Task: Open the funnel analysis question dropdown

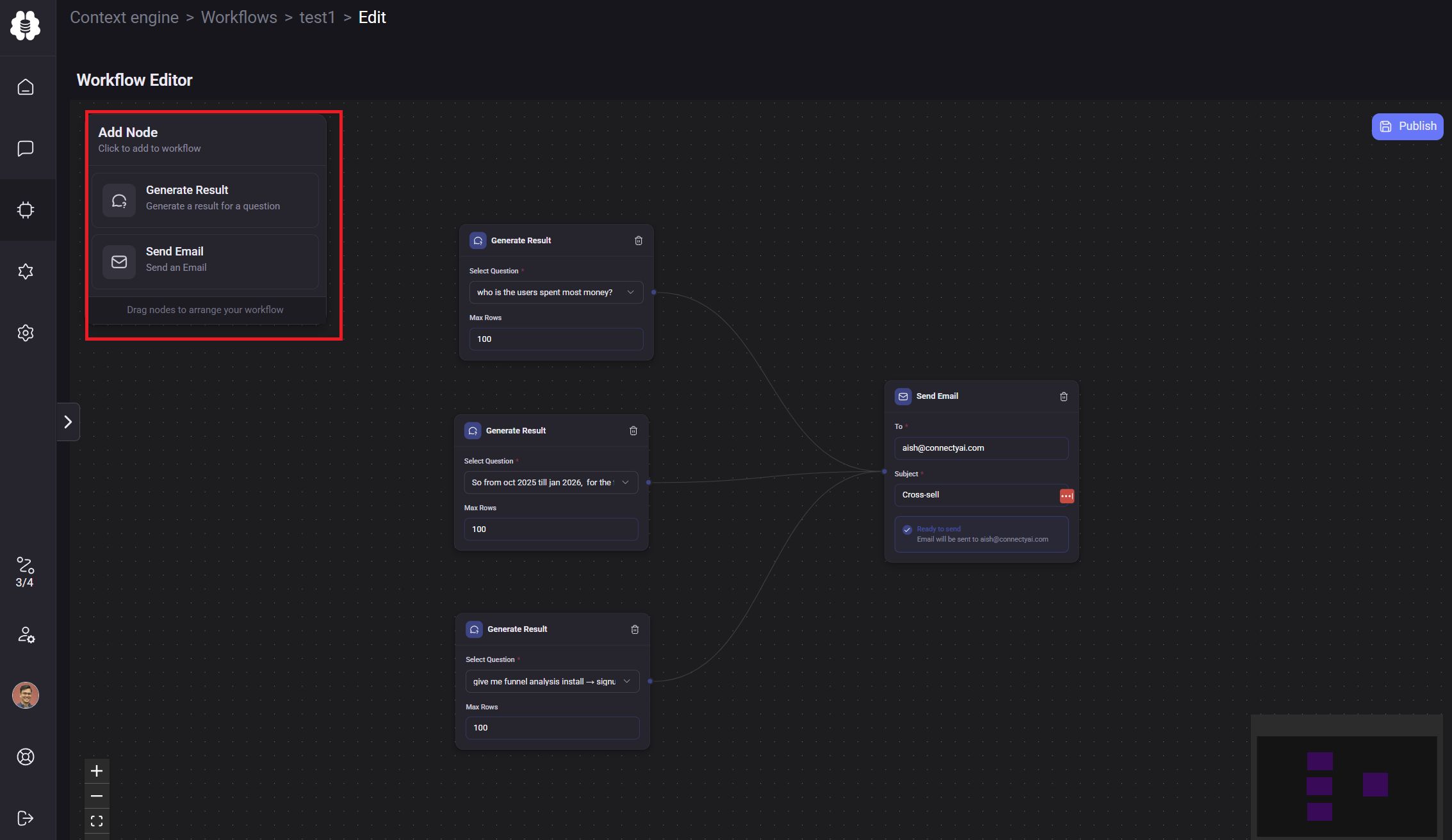Action: point(552,682)
